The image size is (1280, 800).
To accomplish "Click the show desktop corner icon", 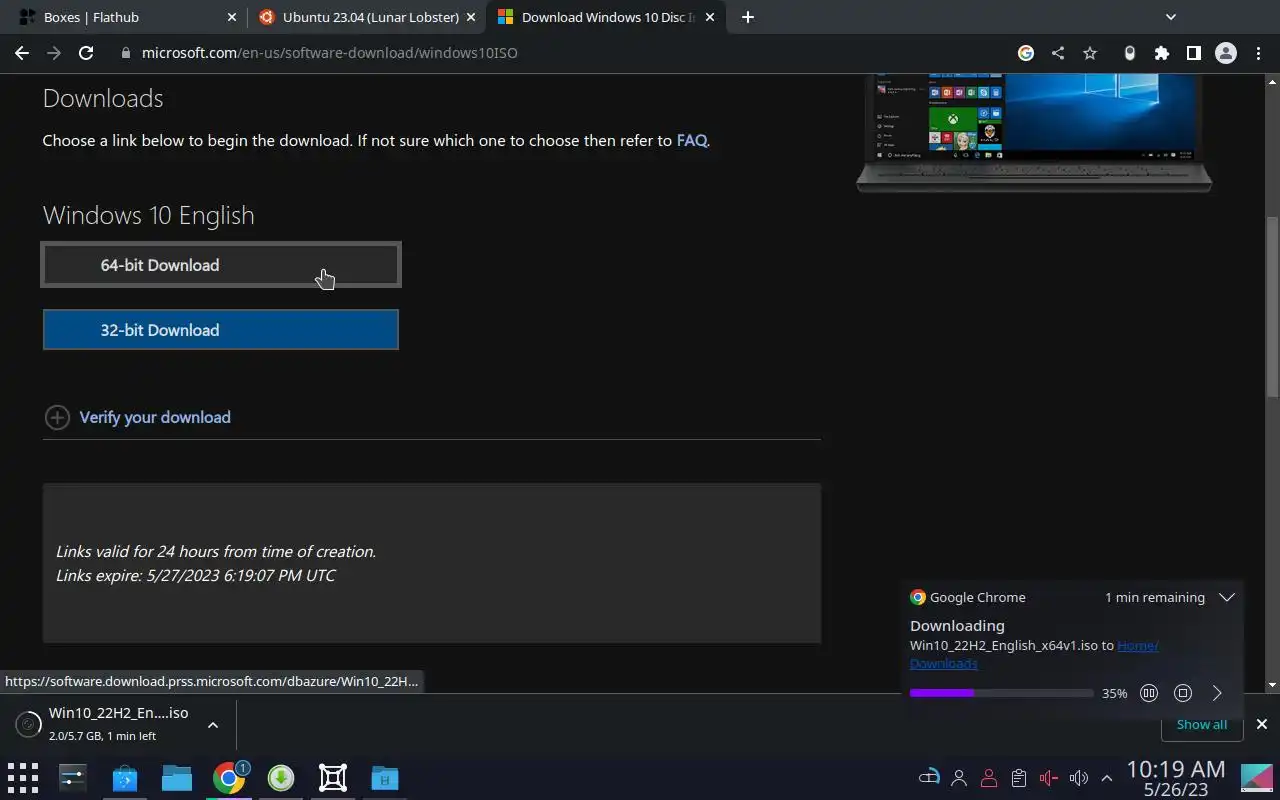I will 1257,778.
